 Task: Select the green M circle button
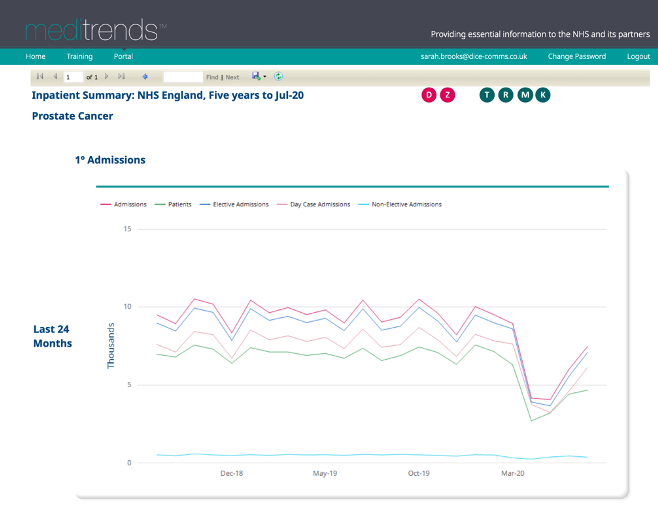click(525, 95)
